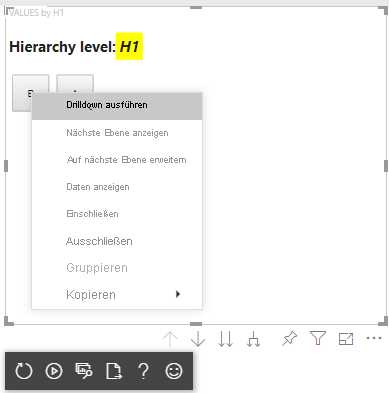Screen dimensions: 389x393
Task: Go to next hierarchy level double-arrow icon
Action: point(226,339)
